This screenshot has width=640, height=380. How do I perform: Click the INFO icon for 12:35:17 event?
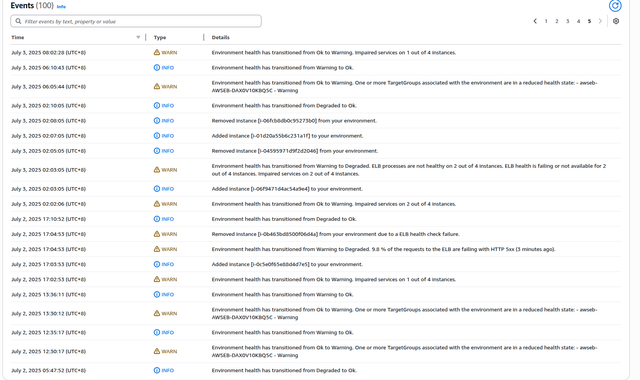tap(157, 332)
